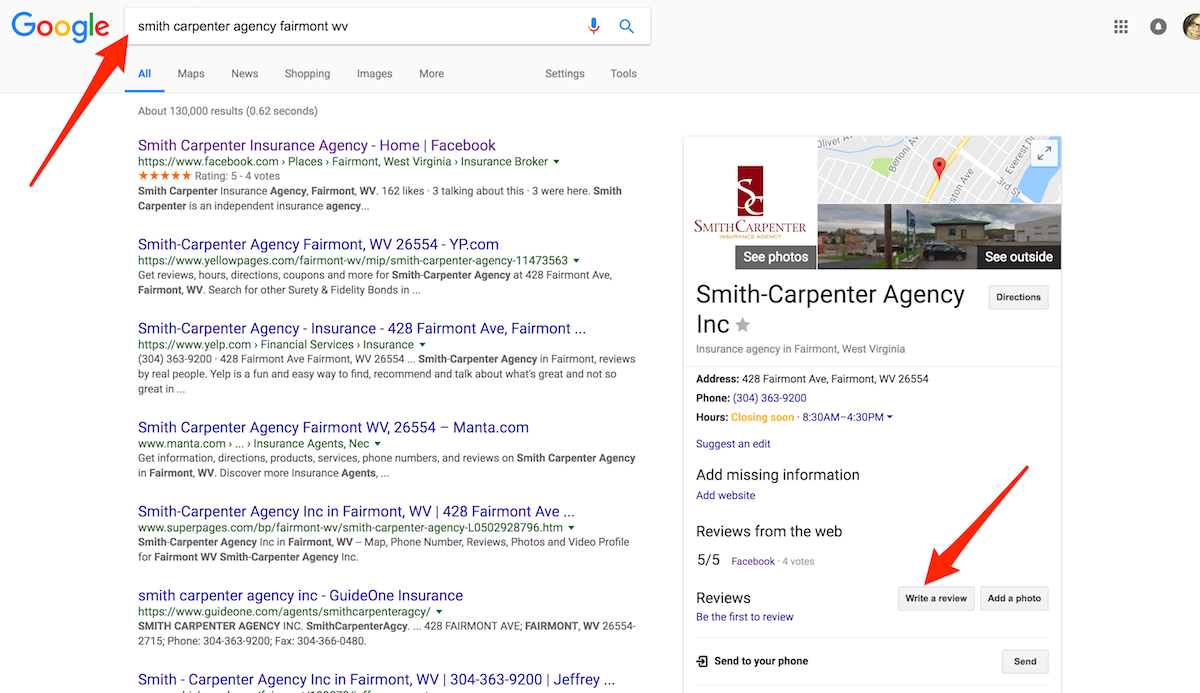Viewport: 1200px width, 693px height.
Task: Start voice search with microphone icon
Action: pyautogui.click(x=594, y=26)
